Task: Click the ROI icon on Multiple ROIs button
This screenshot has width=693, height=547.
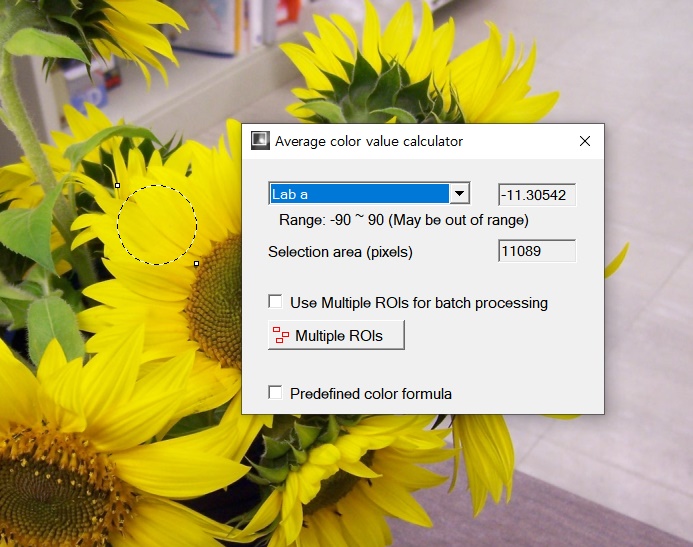Action: point(281,336)
